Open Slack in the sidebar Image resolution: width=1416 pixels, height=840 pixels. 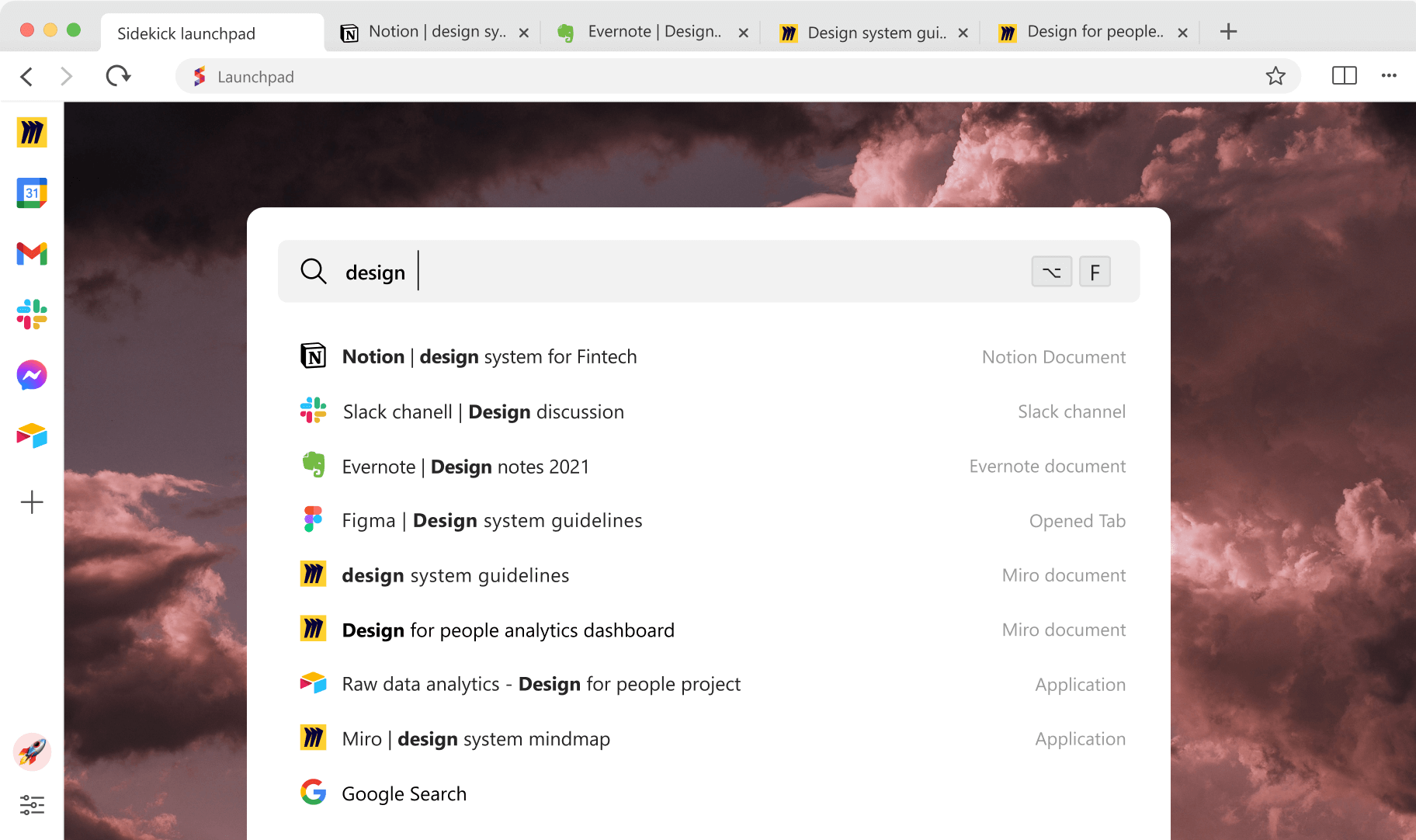(x=32, y=314)
